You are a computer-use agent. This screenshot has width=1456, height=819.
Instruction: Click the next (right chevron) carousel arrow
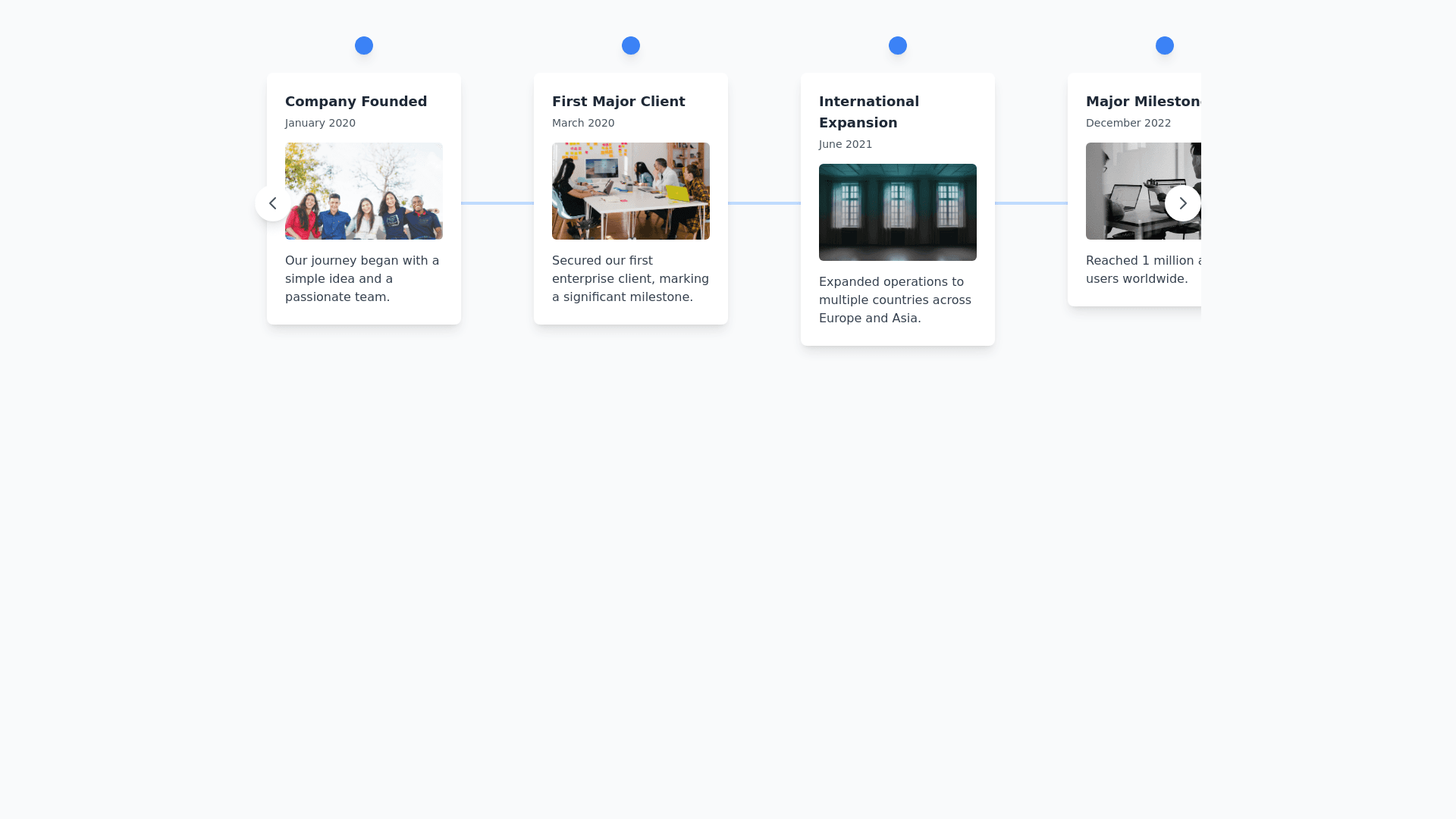click(1182, 203)
